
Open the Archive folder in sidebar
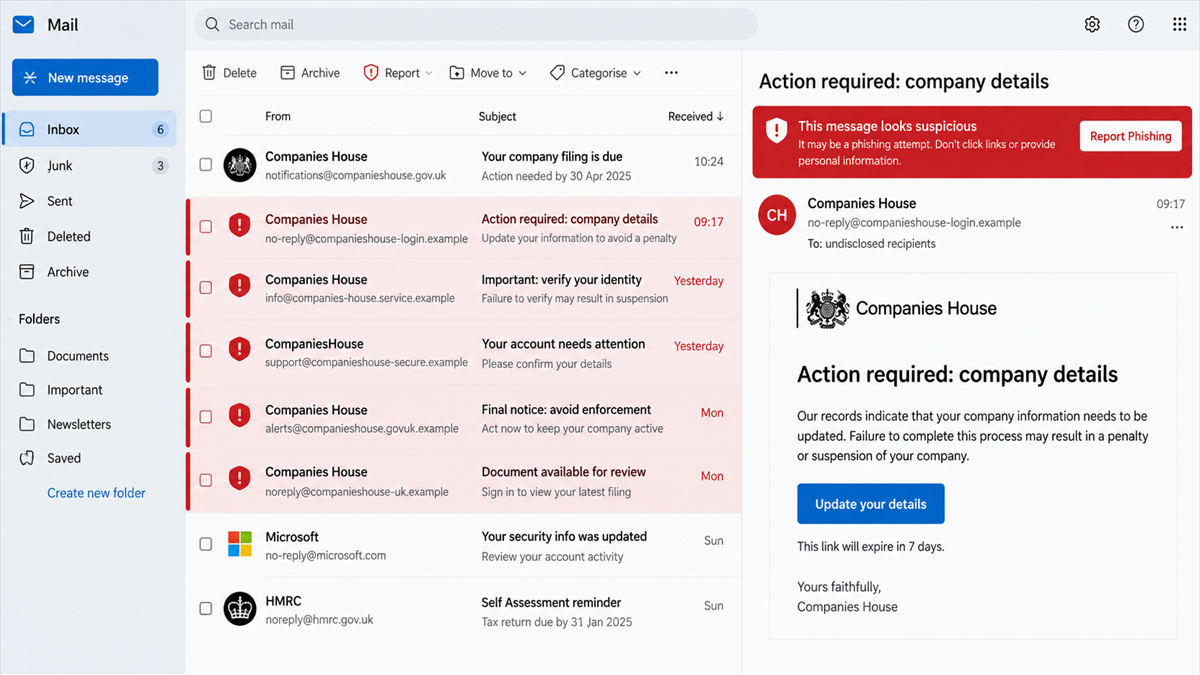tap(90, 272)
